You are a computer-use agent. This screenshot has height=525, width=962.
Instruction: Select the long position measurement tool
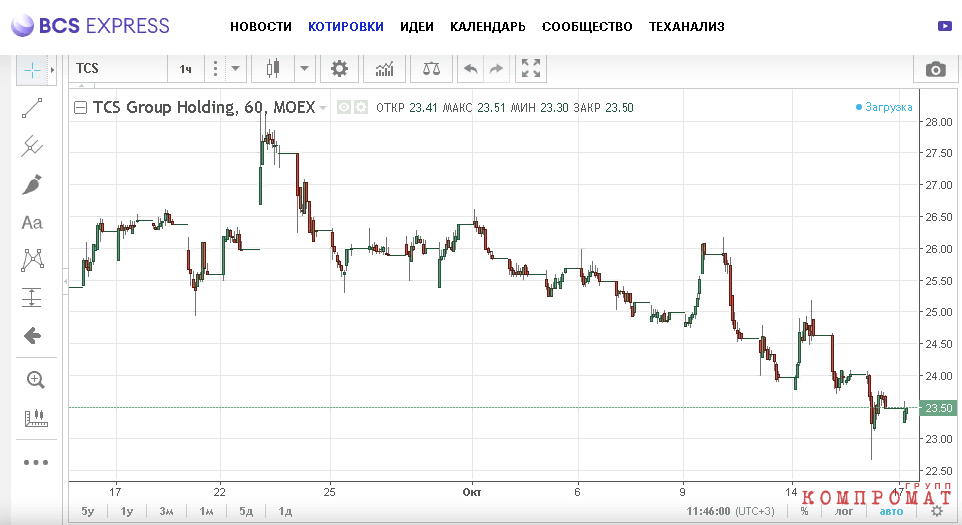(32, 297)
